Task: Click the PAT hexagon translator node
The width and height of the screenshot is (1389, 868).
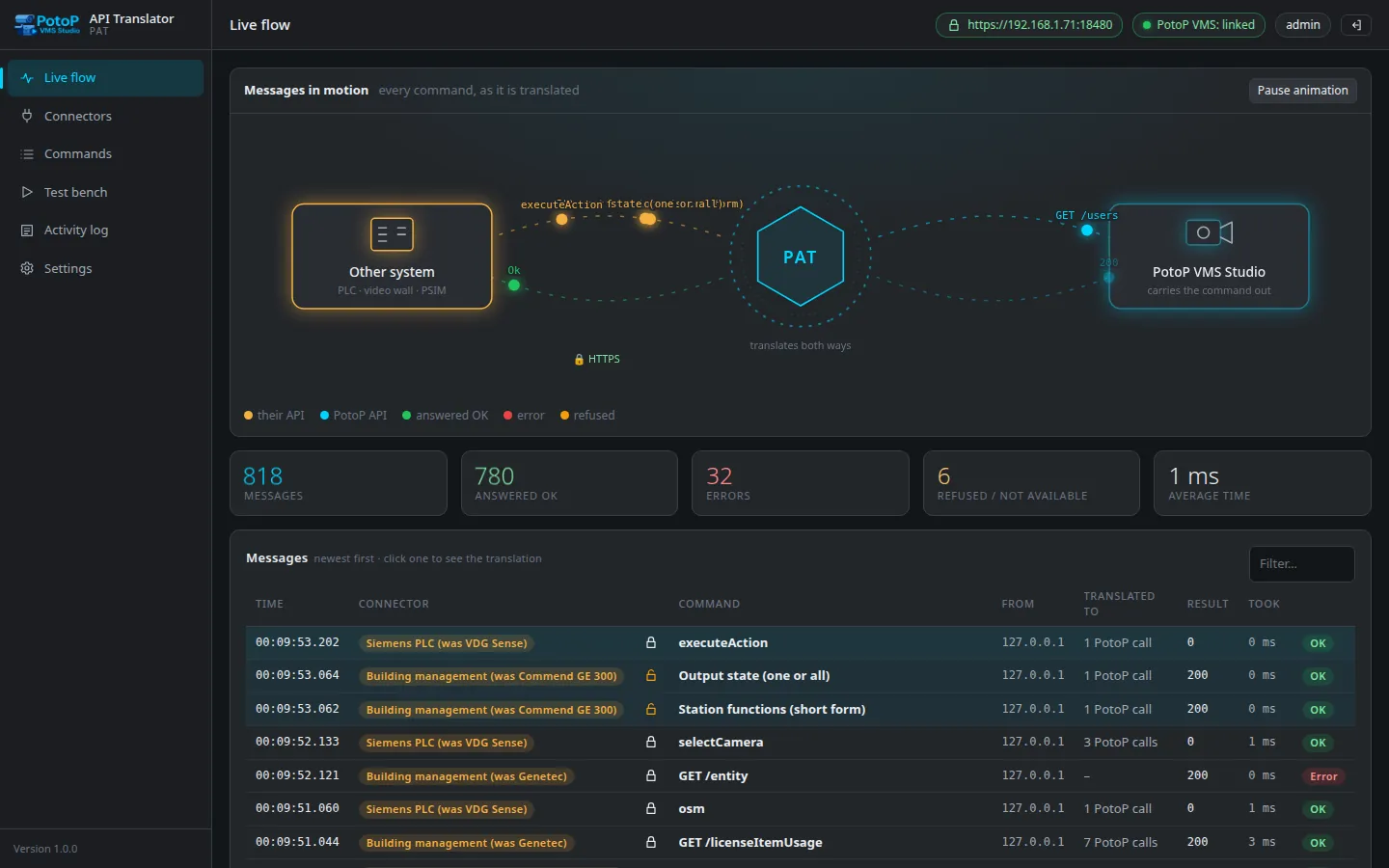Action: 801,257
